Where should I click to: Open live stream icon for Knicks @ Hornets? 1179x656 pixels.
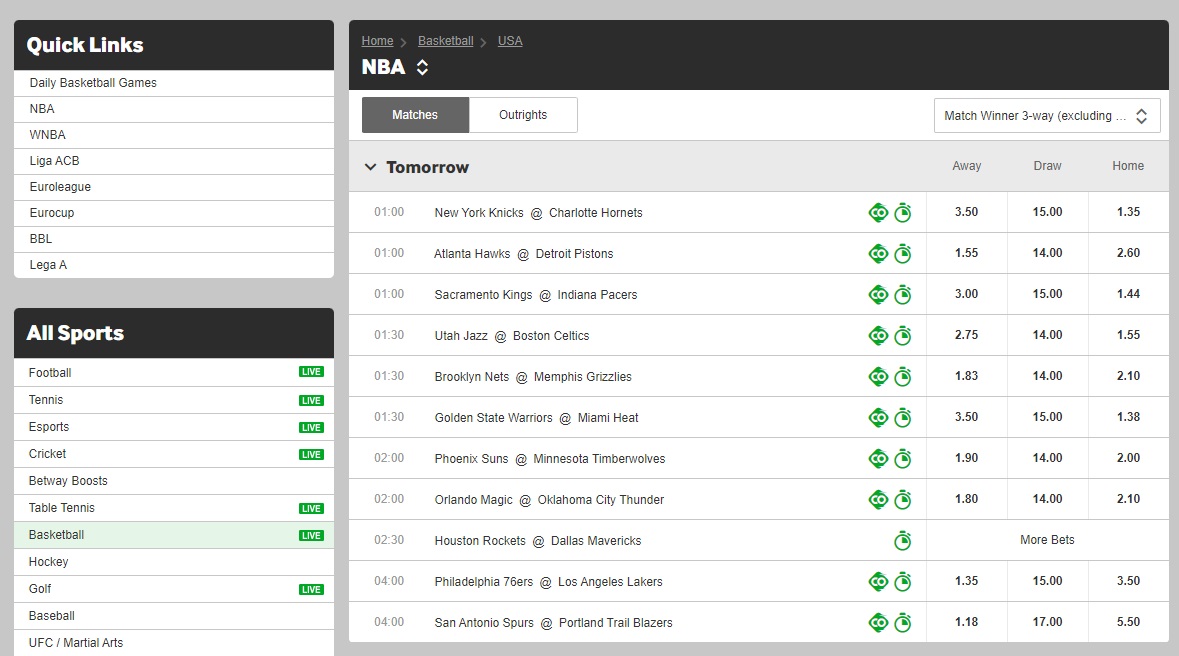pyautogui.click(x=878, y=213)
